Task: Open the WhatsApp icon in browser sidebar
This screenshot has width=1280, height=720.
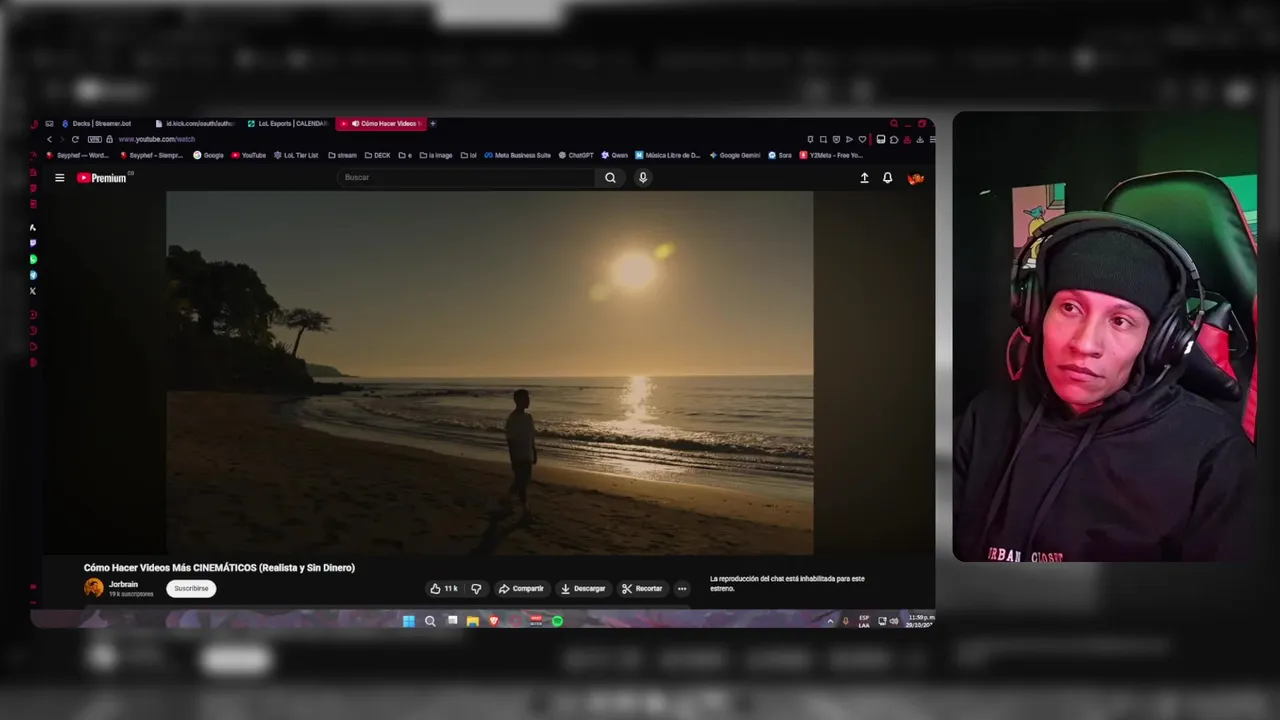Action: click(33, 259)
